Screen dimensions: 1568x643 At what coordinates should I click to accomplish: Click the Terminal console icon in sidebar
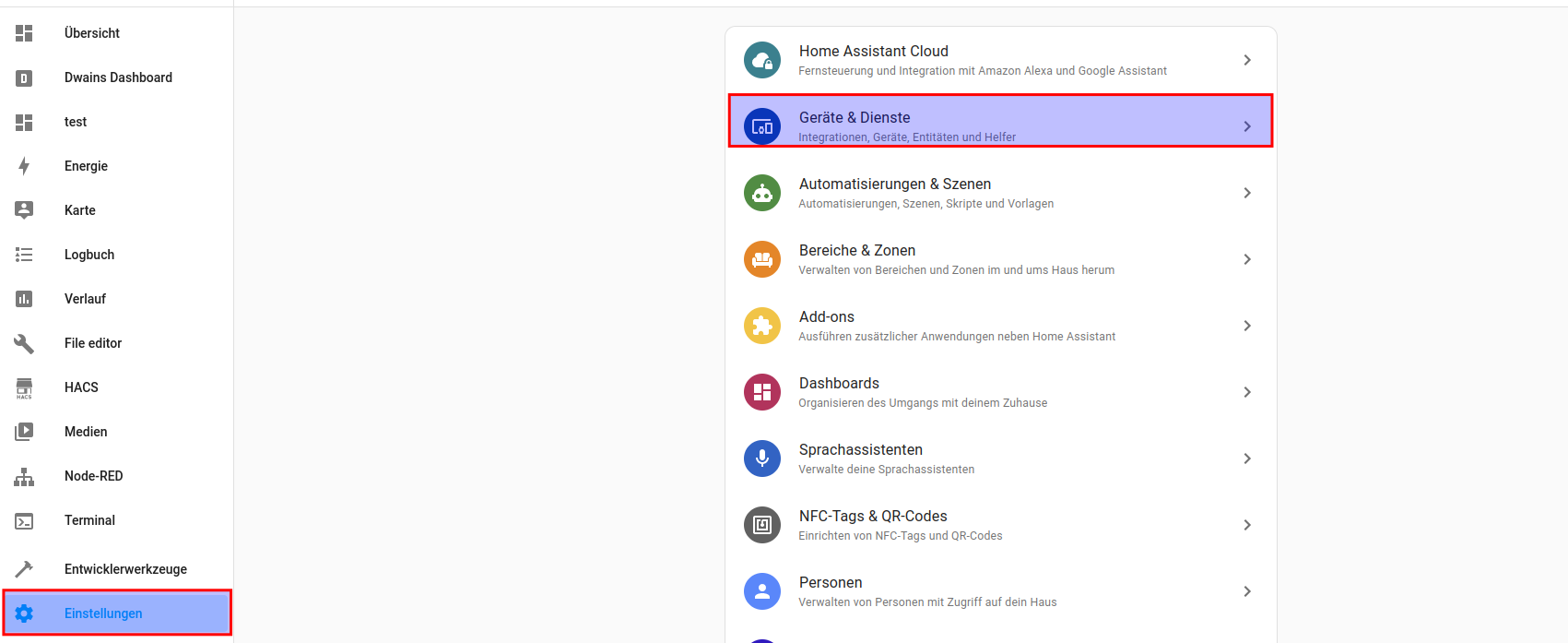24,520
